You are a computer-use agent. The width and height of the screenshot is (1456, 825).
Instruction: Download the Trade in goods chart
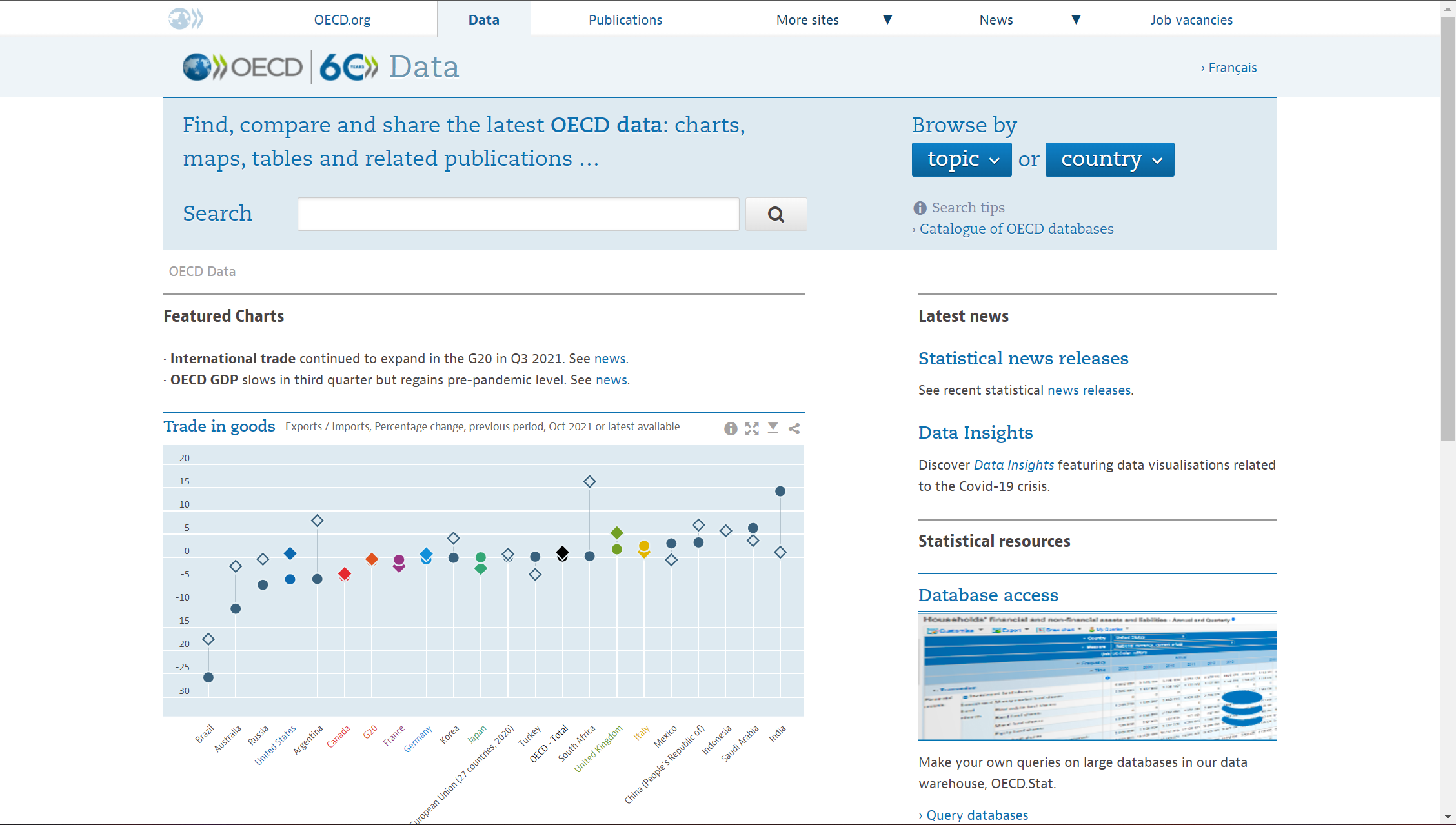point(773,428)
